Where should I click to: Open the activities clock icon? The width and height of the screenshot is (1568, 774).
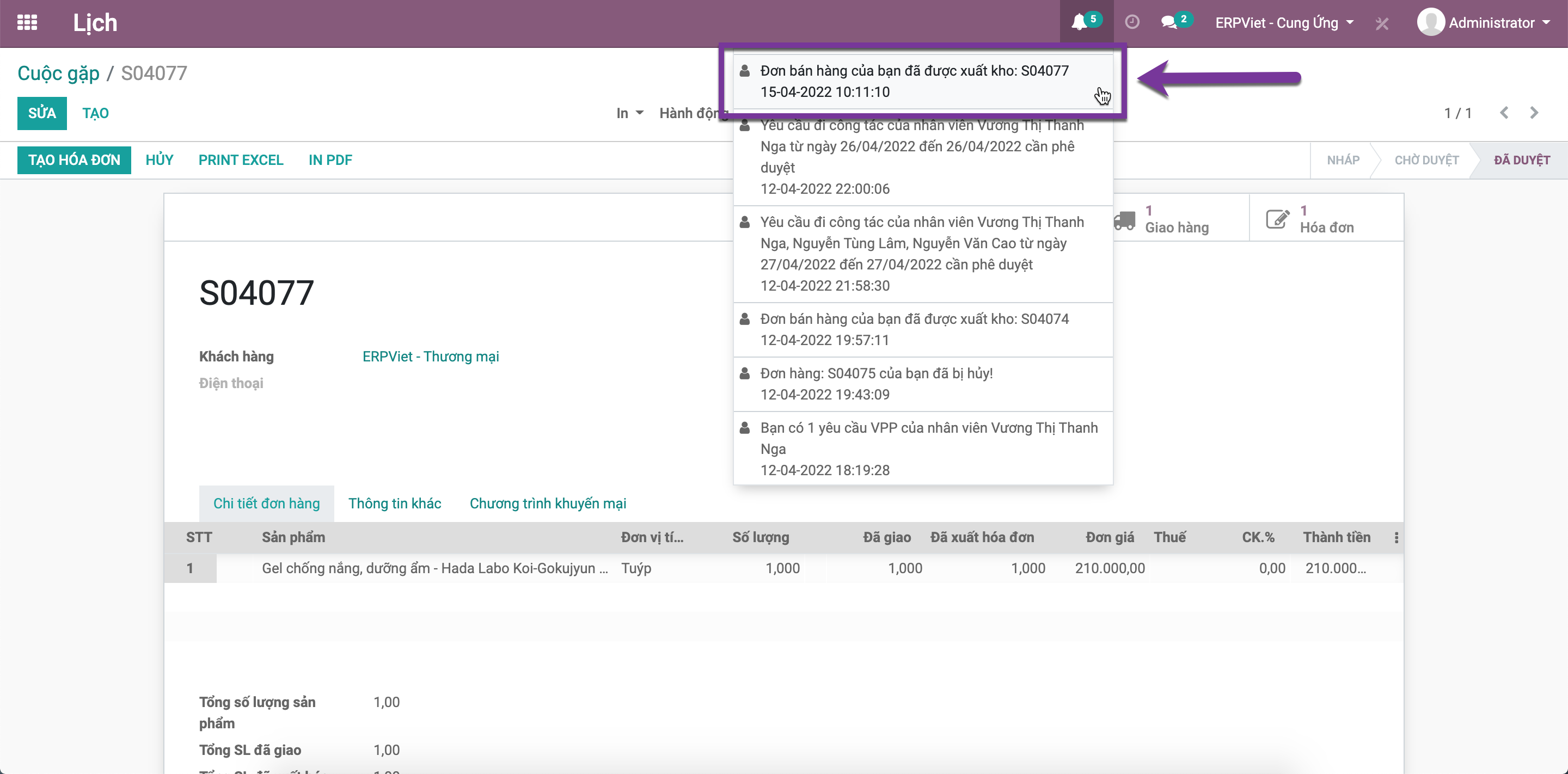1131,22
